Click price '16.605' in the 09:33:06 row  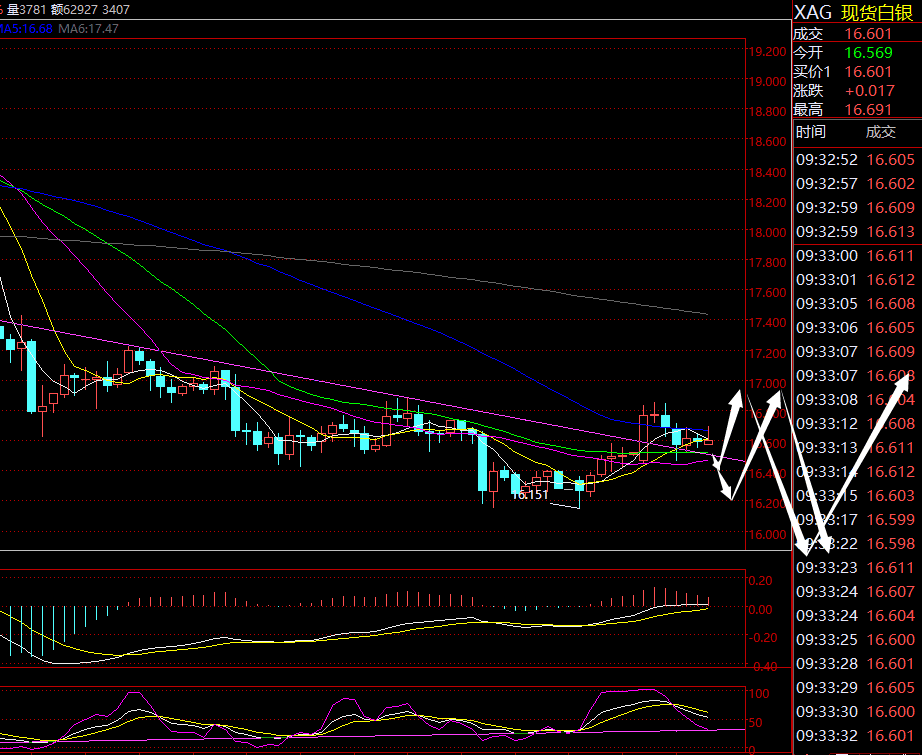click(891, 328)
